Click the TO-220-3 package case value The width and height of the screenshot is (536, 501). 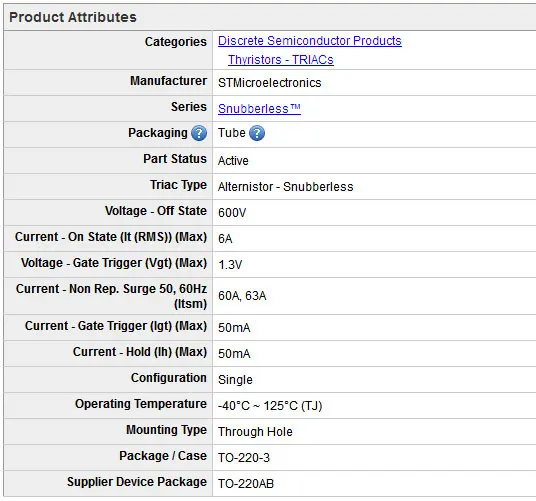pos(244,458)
